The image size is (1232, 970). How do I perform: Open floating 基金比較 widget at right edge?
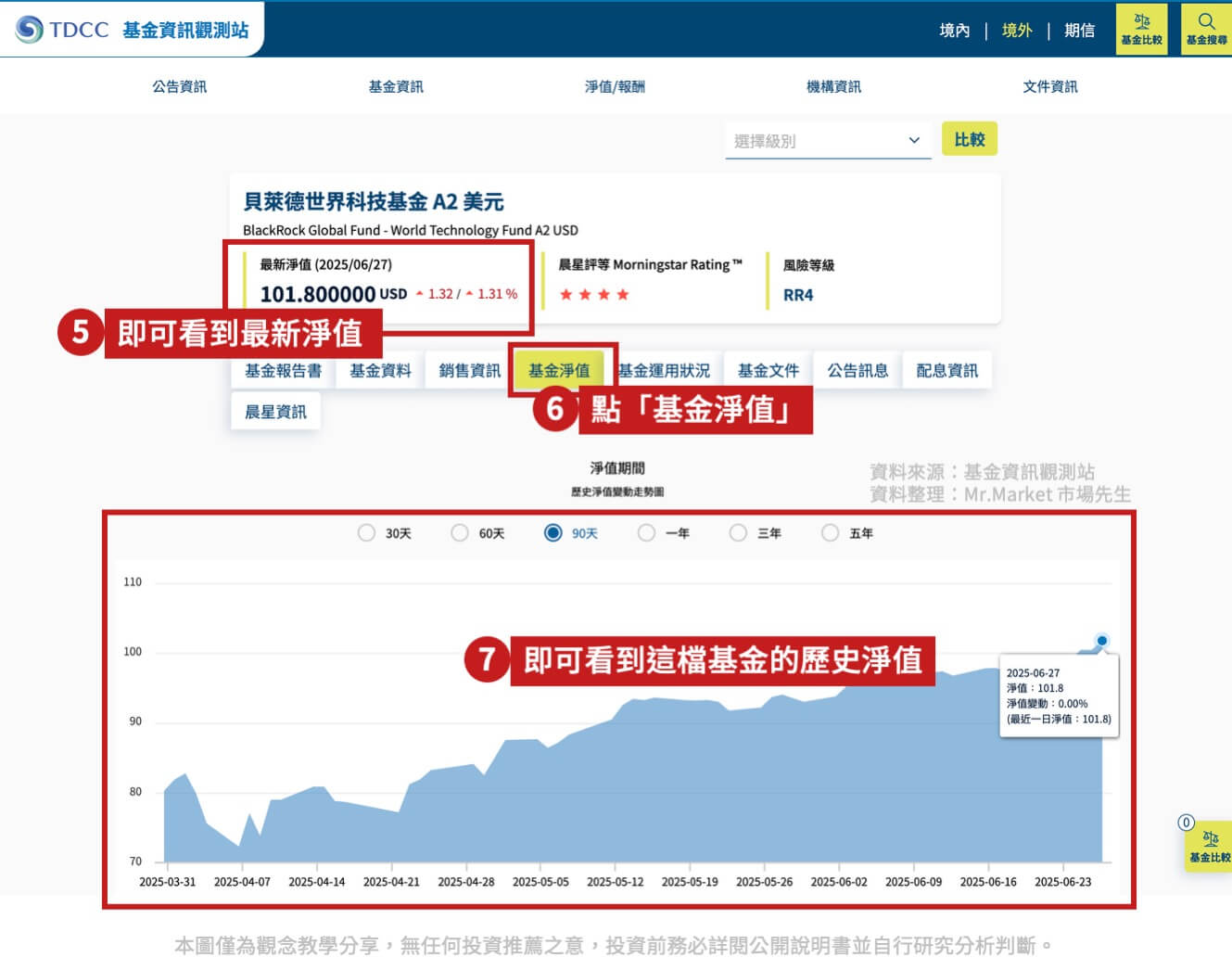(x=1209, y=846)
